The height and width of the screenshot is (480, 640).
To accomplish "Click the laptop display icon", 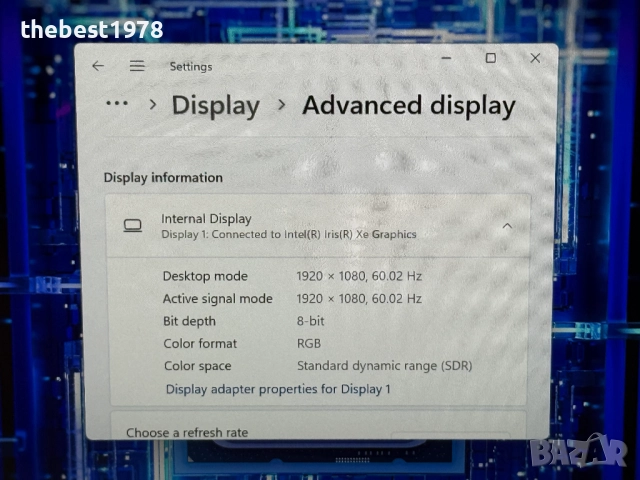I will [133, 226].
